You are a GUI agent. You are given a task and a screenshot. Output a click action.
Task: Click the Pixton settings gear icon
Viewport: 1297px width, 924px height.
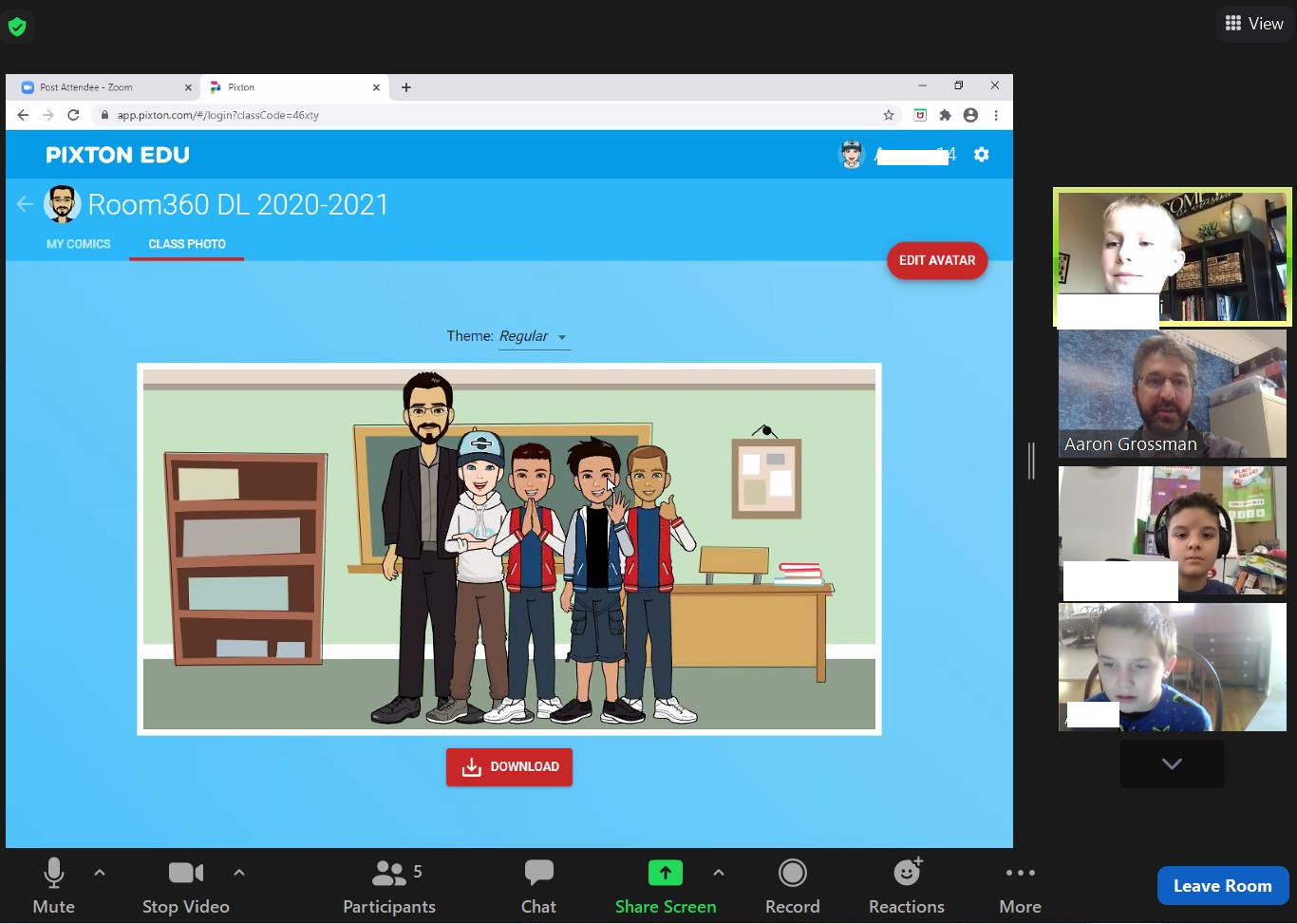pyautogui.click(x=981, y=155)
